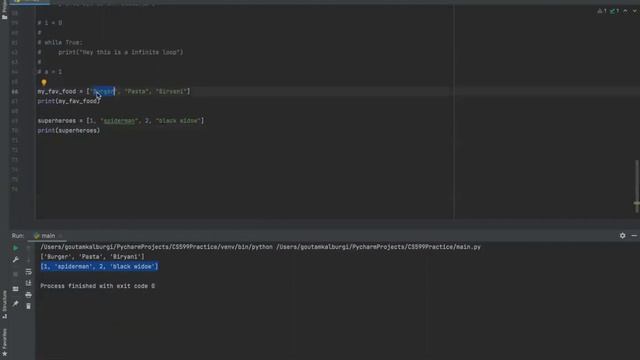Click the Up the stack trace arrow
Image resolution: width=640 pixels, height=360 pixels.
(29, 248)
